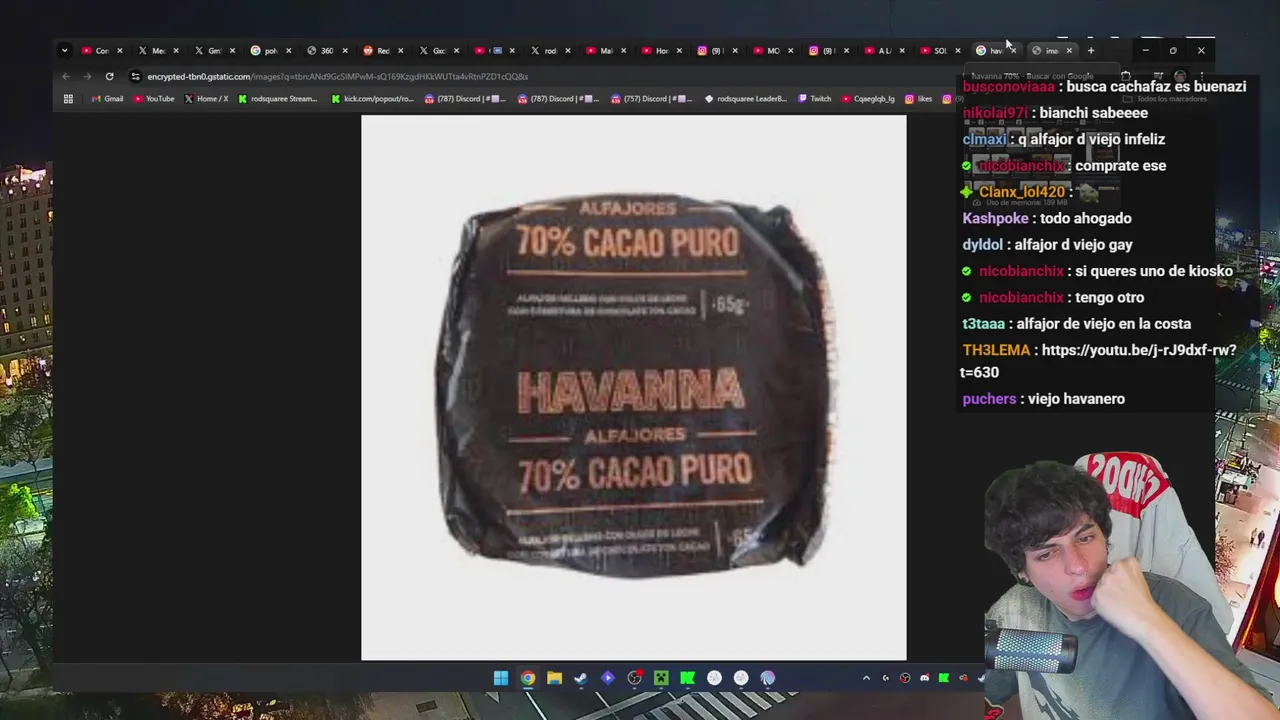Image resolution: width=1280 pixels, height=720 pixels.
Task: Open the Gmail bookmark
Action: point(107,99)
